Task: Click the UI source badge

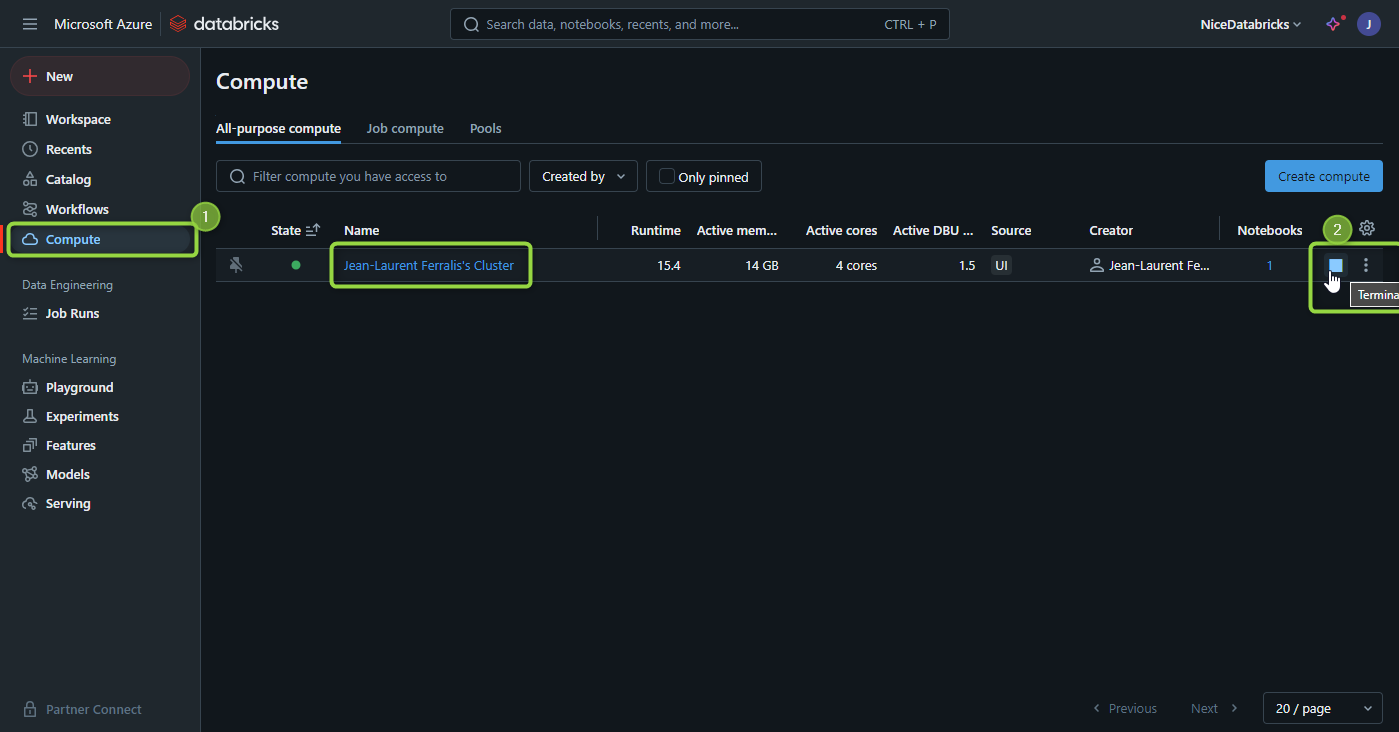Action: [1001, 265]
